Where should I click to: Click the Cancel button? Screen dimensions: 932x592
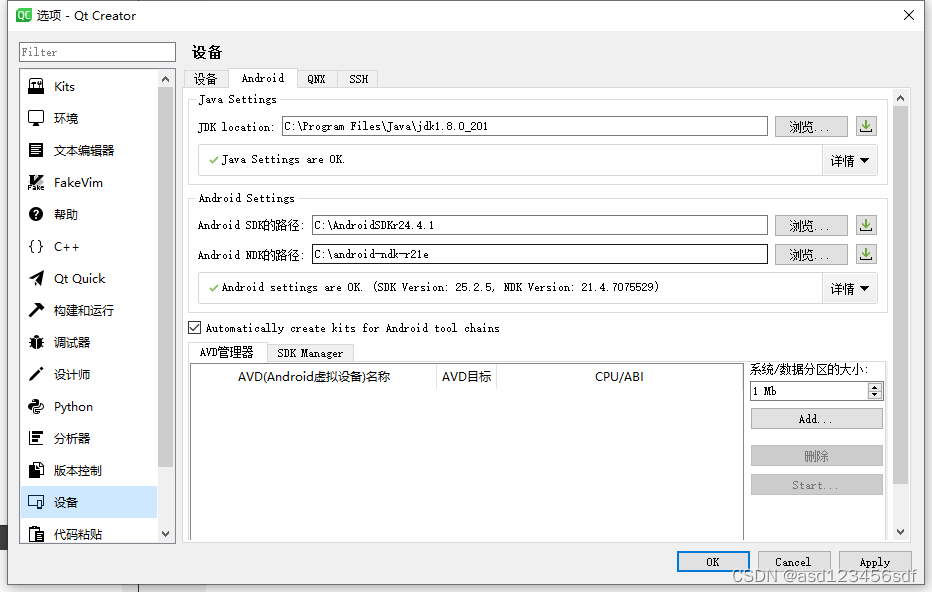point(792,562)
